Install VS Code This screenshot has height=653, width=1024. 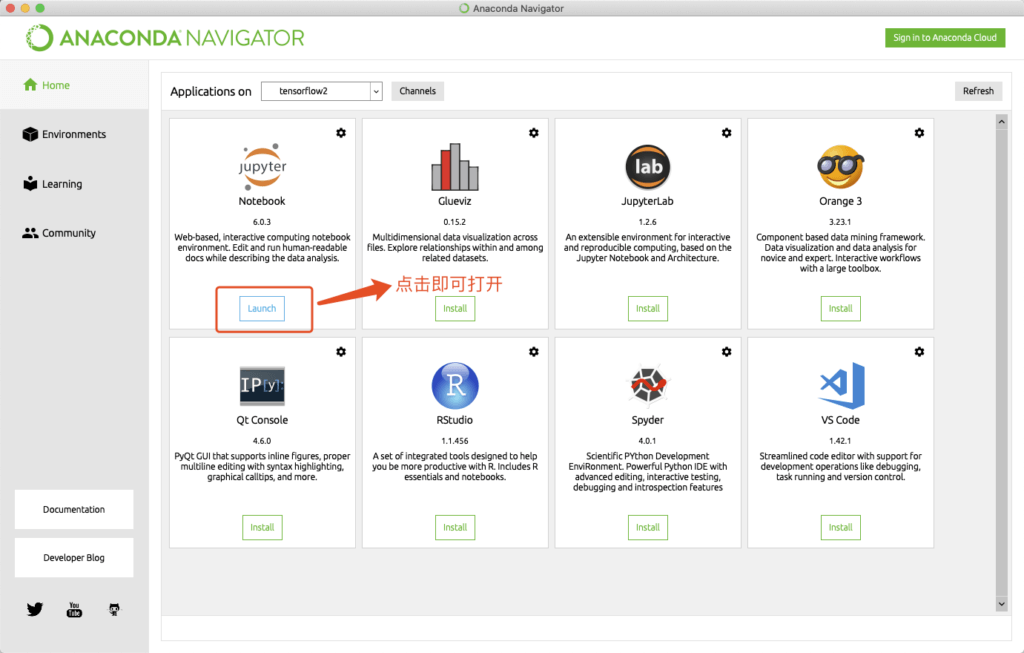pos(840,527)
